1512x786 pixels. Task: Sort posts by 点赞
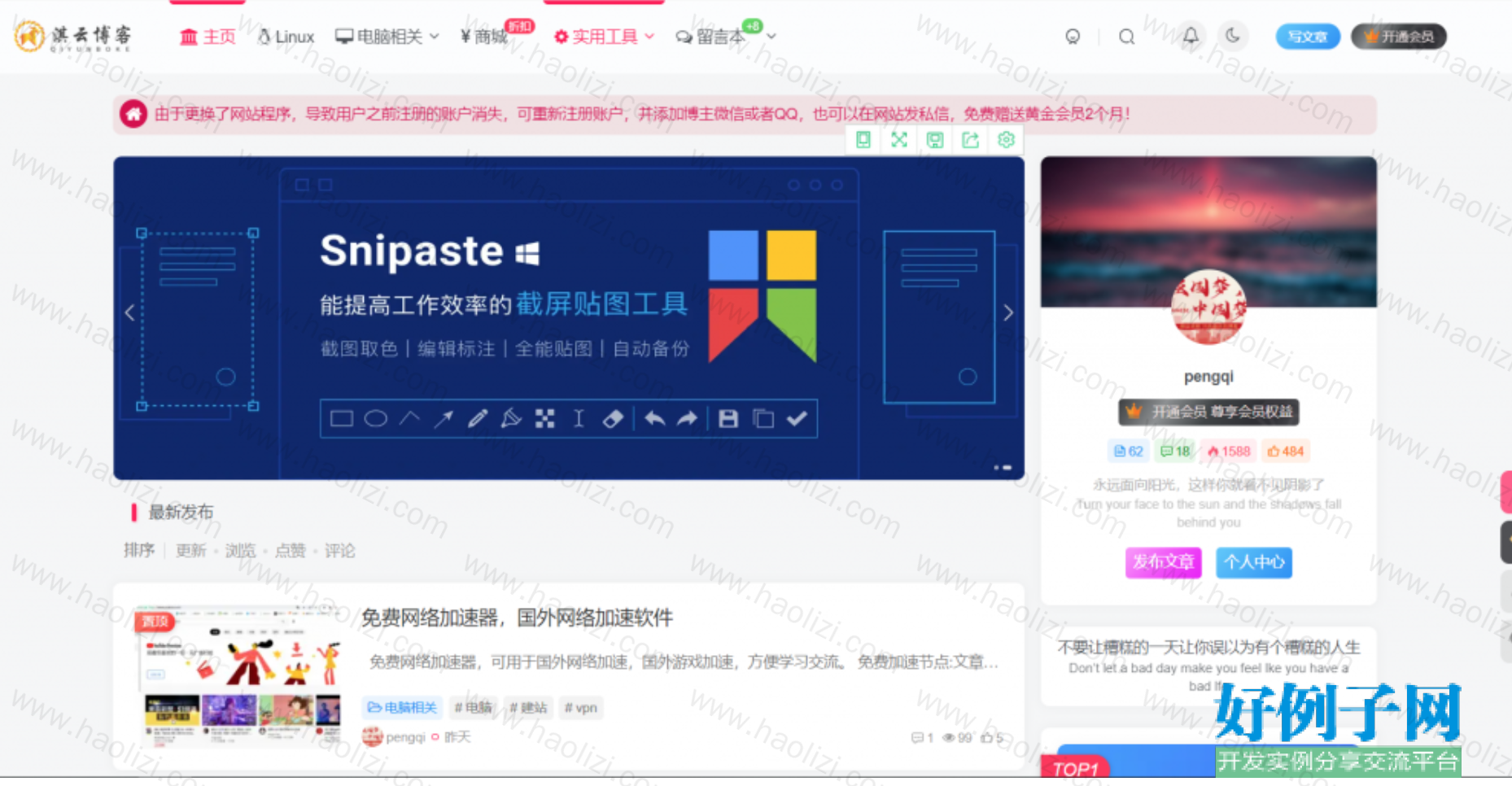[290, 551]
